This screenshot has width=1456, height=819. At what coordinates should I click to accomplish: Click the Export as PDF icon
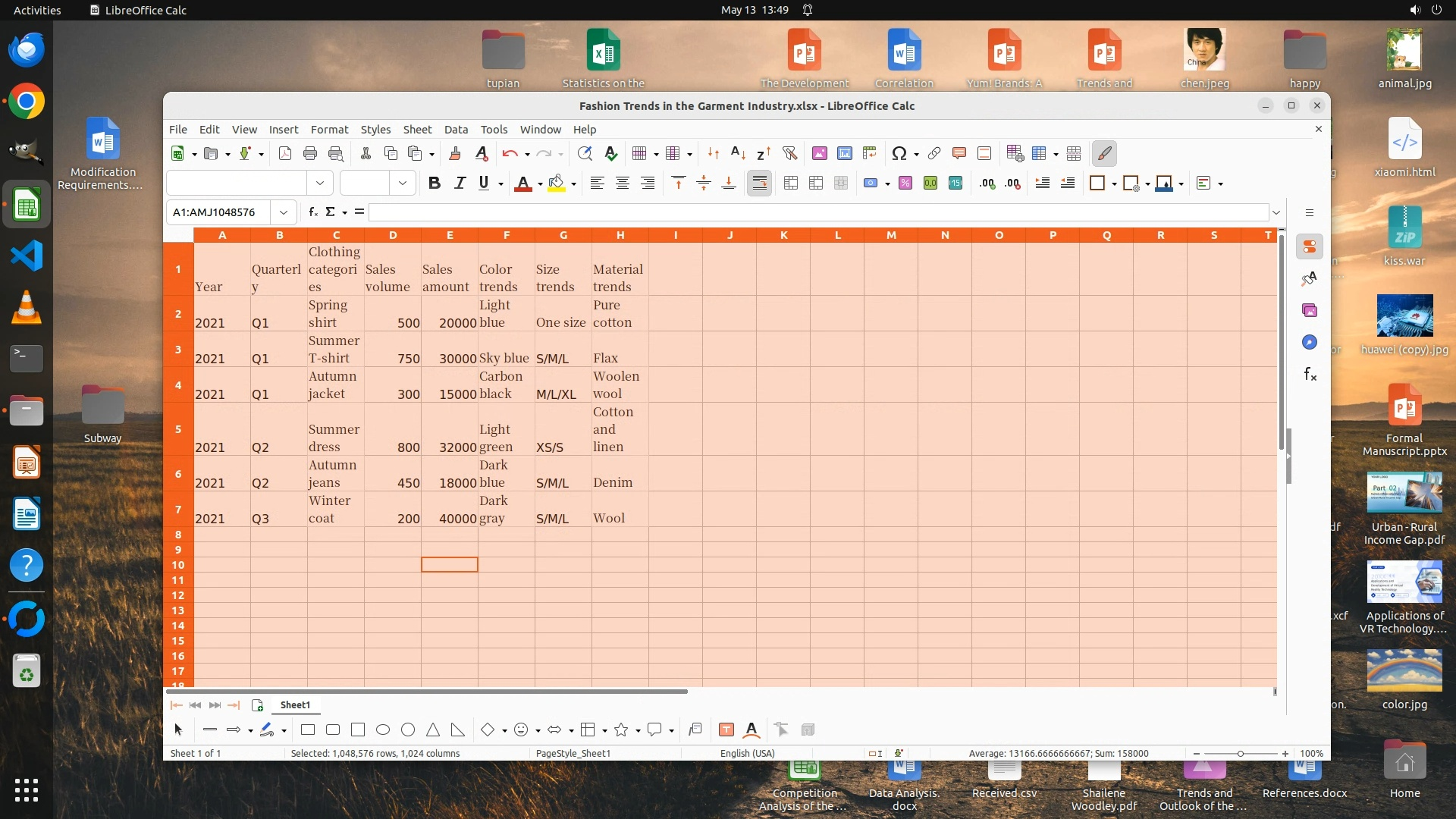285,154
